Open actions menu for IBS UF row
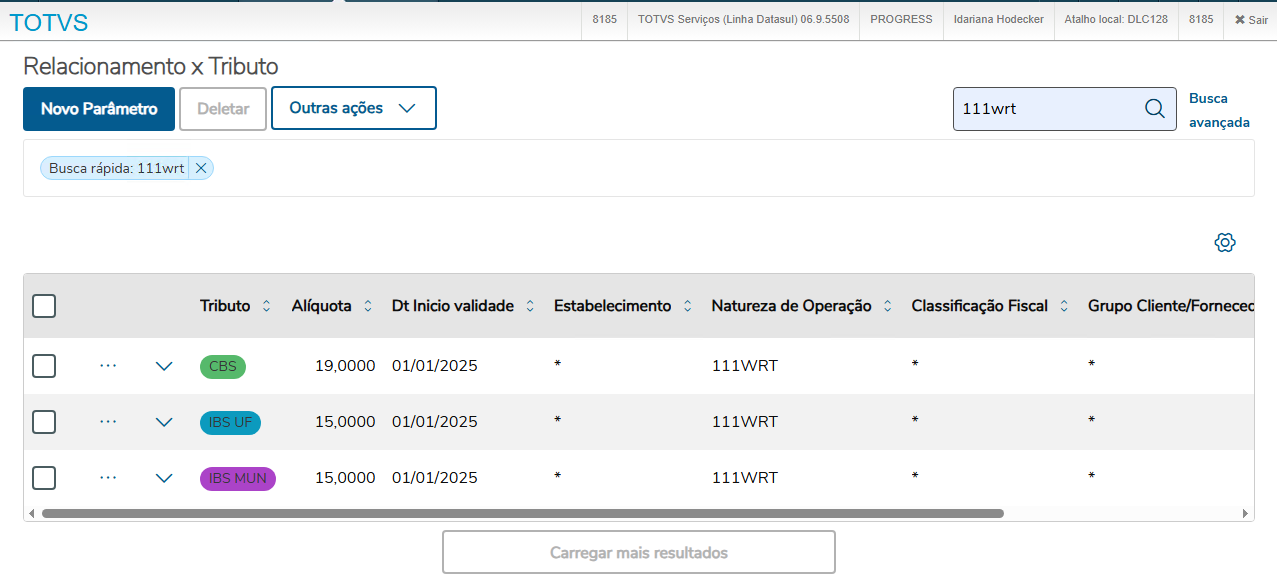This screenshot has width=1277, height=587. point(108,422)
